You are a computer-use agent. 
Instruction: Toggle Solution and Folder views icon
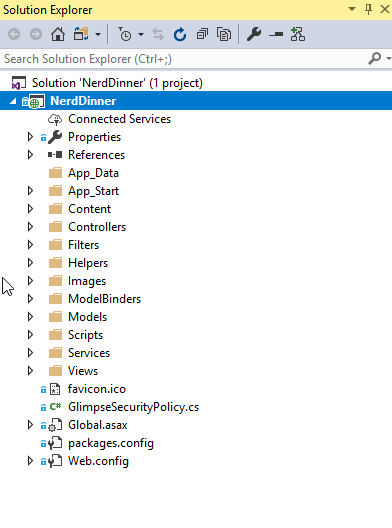click(x=81, y=34)
